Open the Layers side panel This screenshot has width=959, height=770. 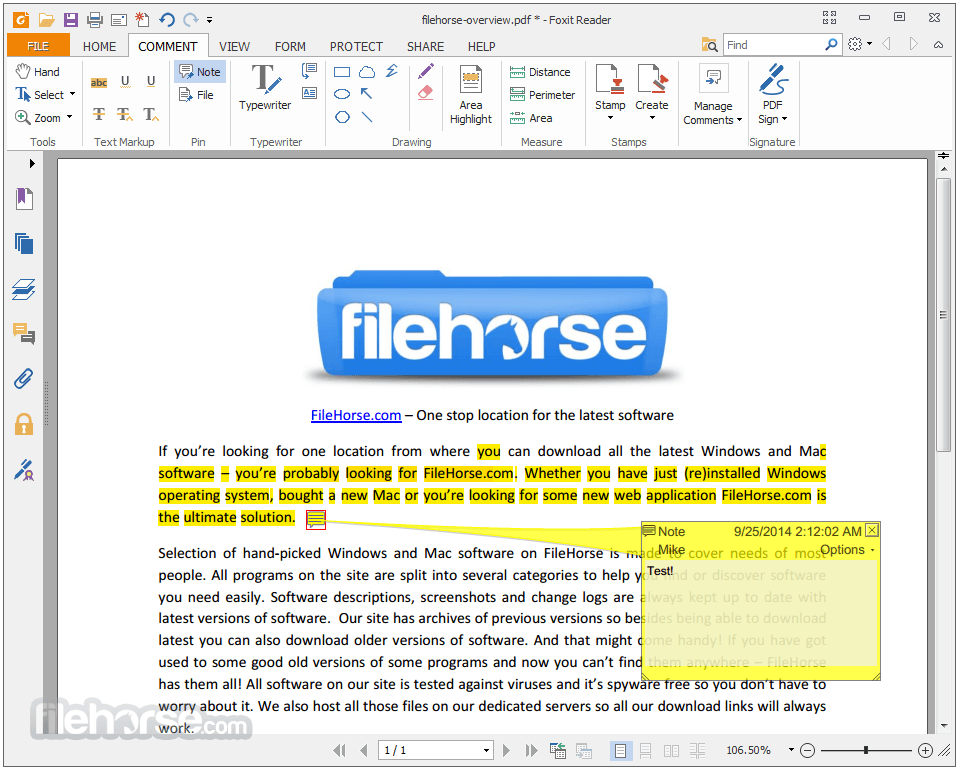24,289
